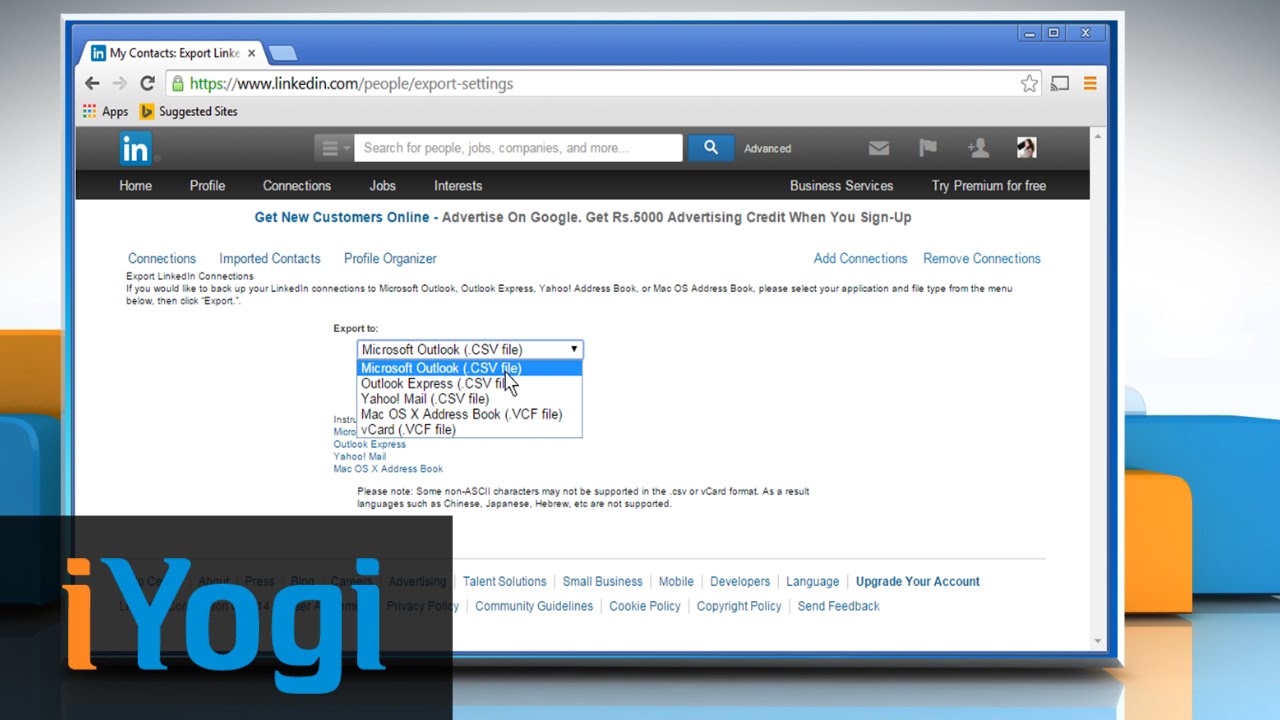Open the notifications flag icon

point(928,148)
